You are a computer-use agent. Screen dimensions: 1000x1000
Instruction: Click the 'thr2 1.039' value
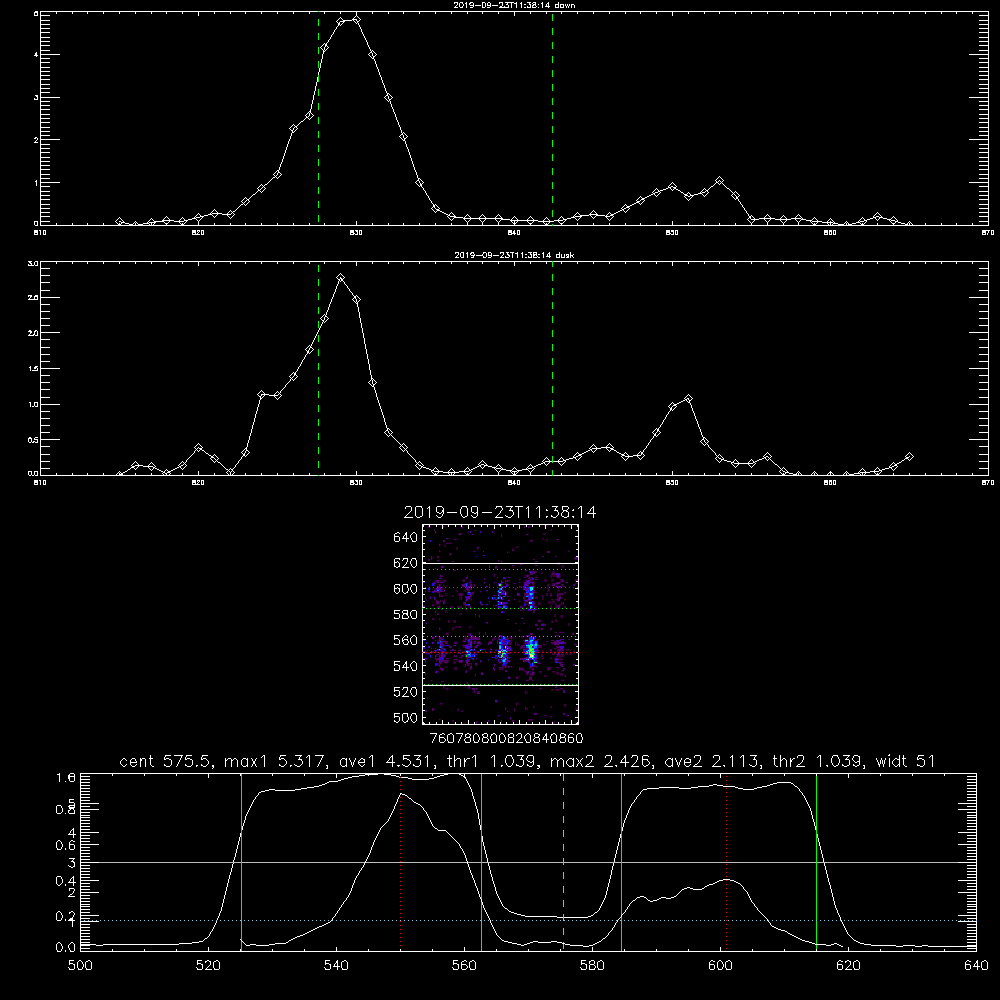tap(818, 761)
